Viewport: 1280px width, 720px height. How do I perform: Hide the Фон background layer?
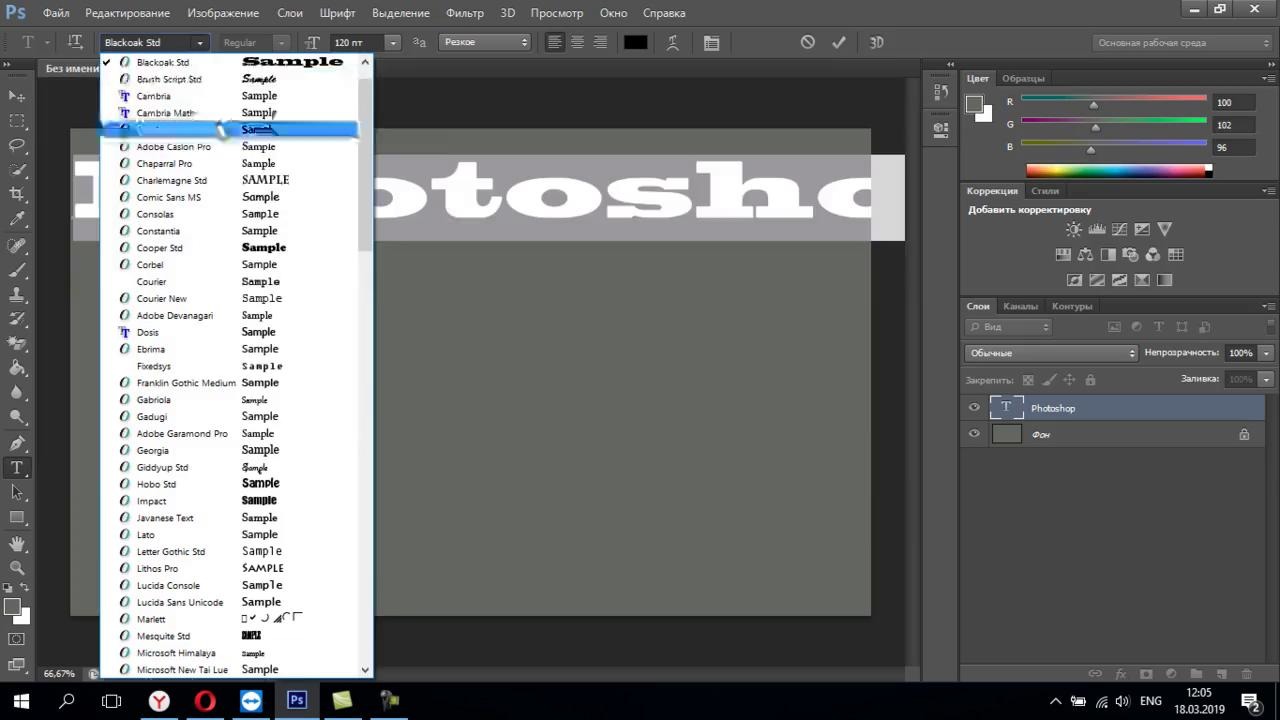(974, 434)
